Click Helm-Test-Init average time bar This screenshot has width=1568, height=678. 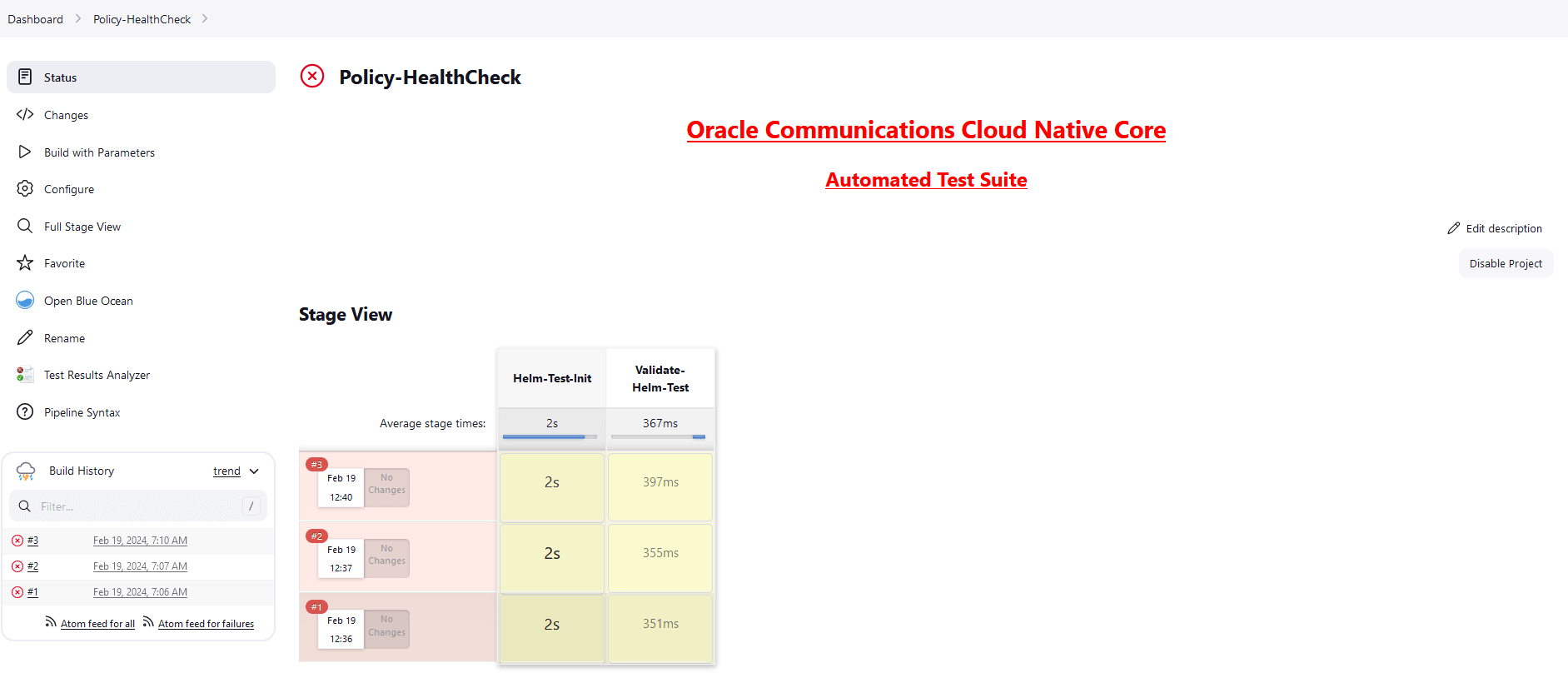click(x=550, y=436)
